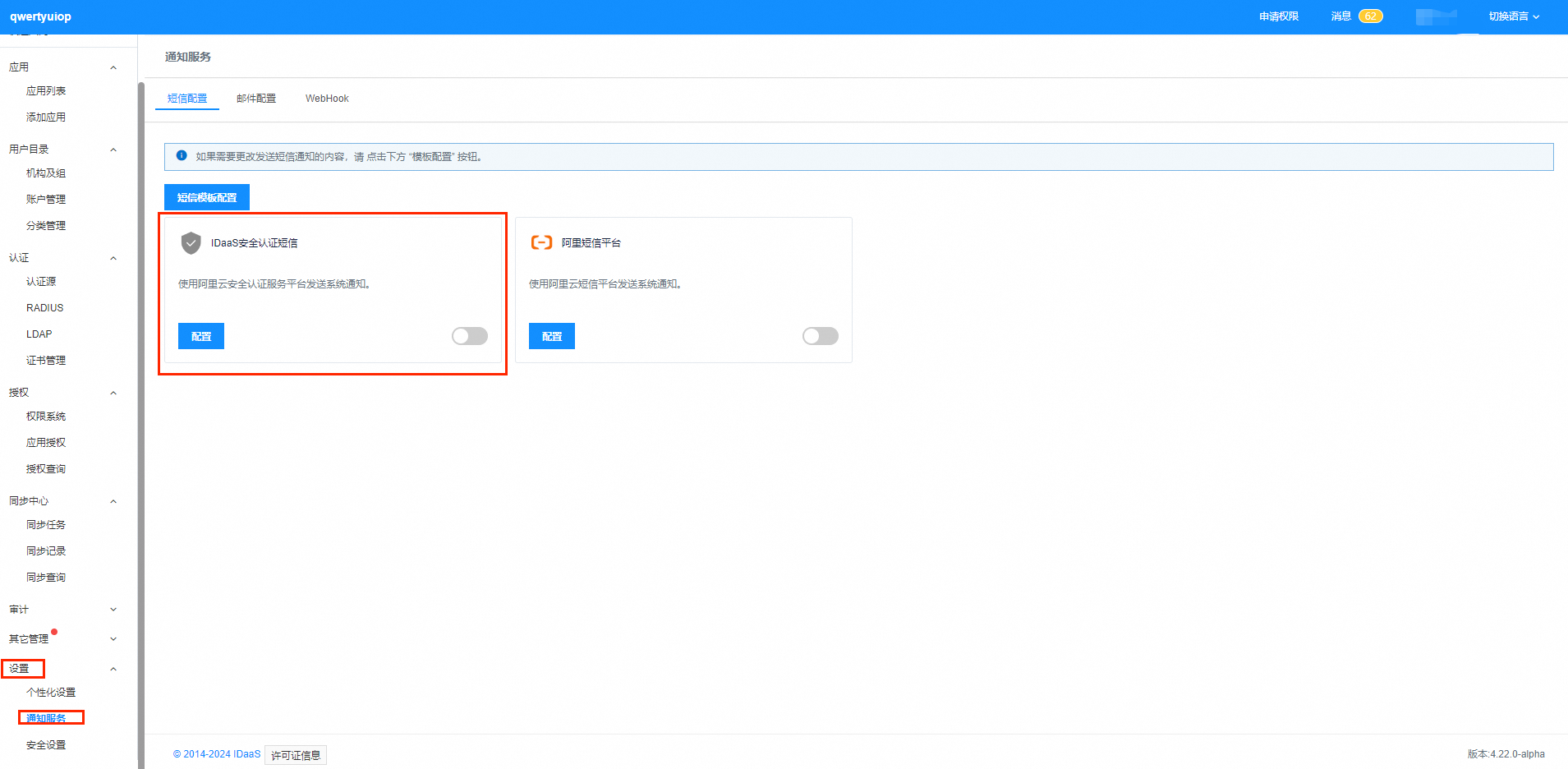Screen dimensions: 1568x769
Task: Enable the 阿里短信平台 toggle switch
Action: (x=820, y=336)
